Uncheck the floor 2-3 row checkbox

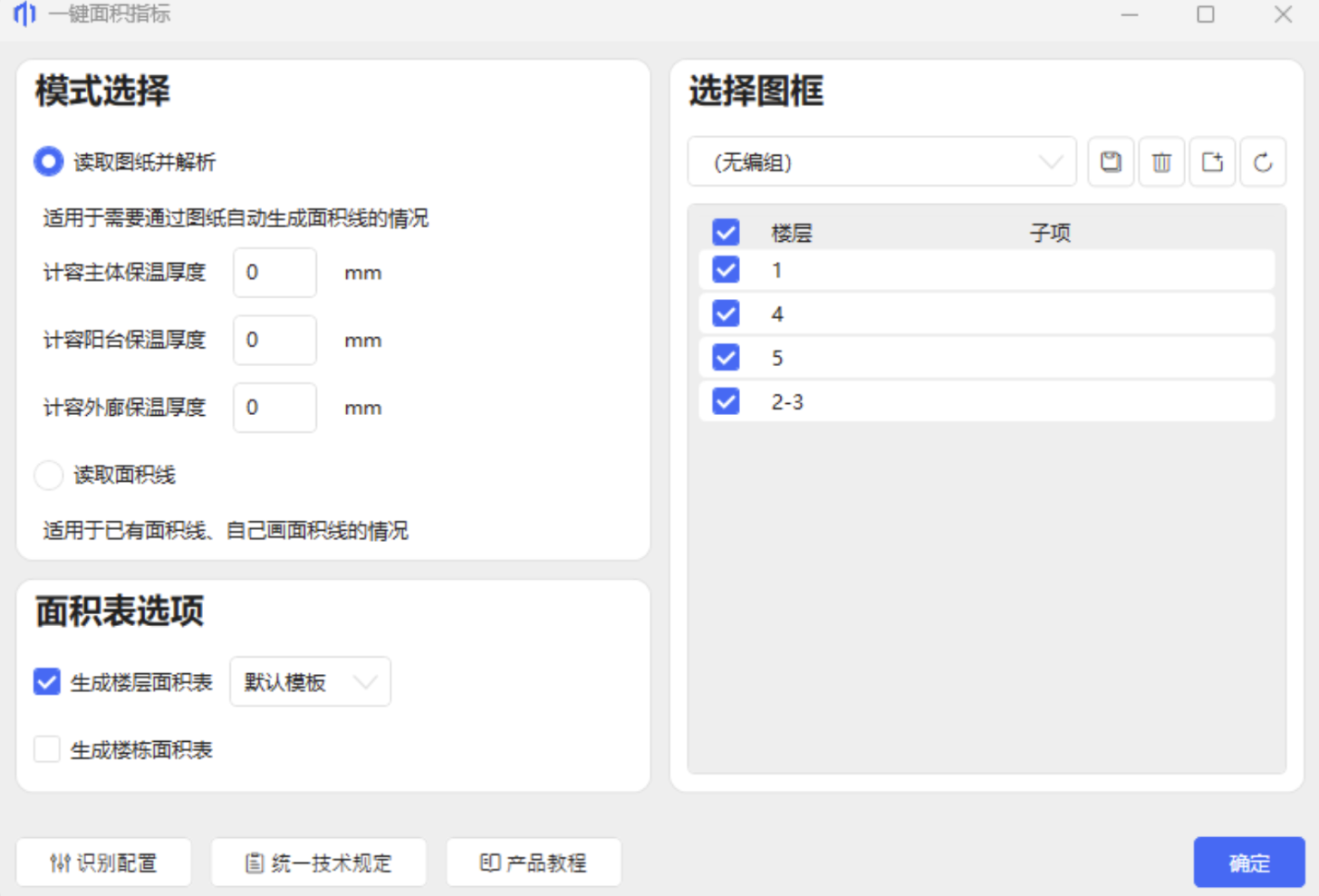(726, 401)
